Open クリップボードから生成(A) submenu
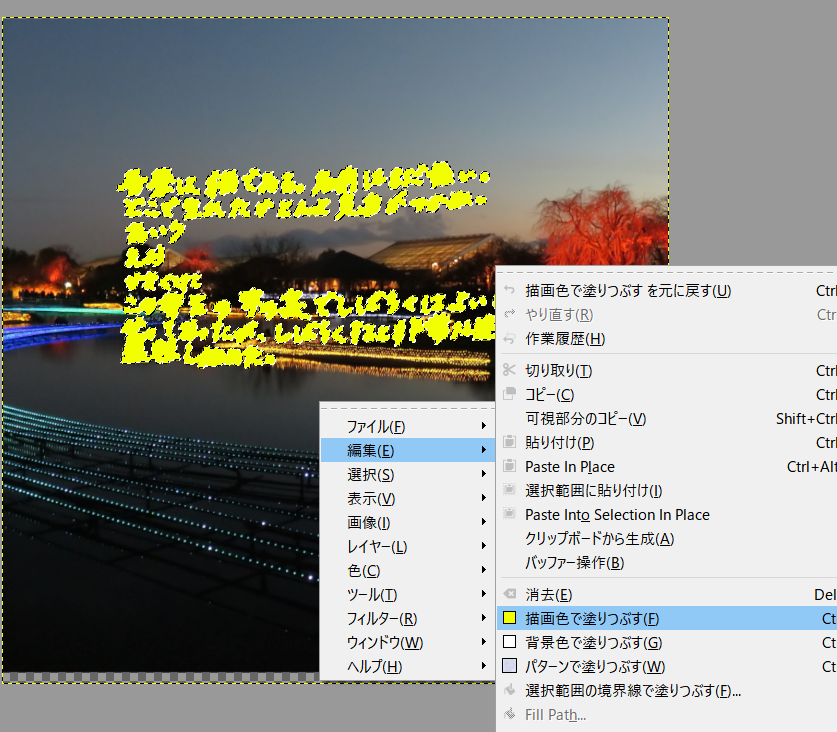This screenshot has width=837, height=732. (x=667, y=538)
